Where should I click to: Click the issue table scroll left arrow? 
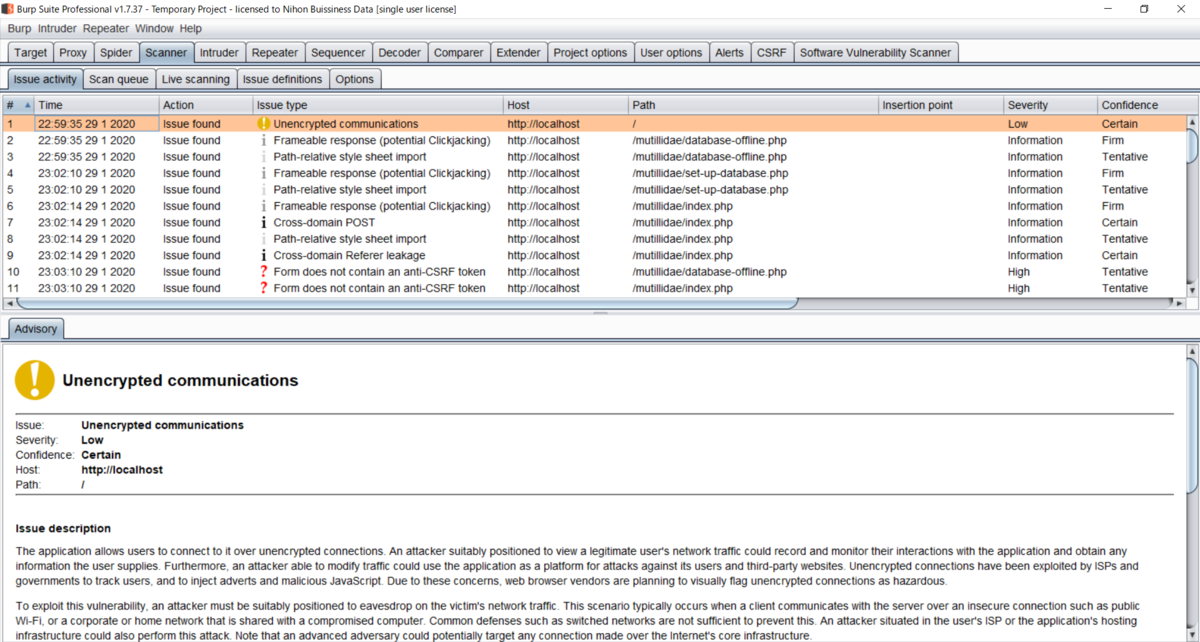[10, 303]
